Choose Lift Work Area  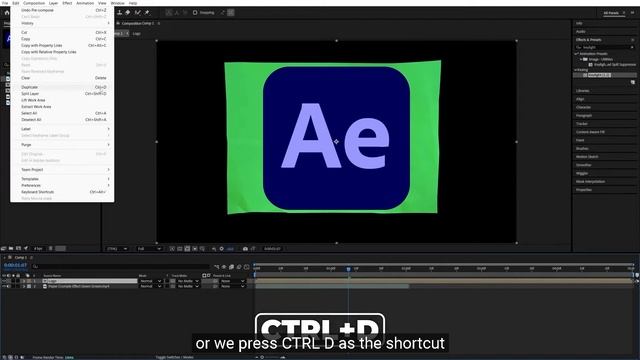[x=62, y=100]
